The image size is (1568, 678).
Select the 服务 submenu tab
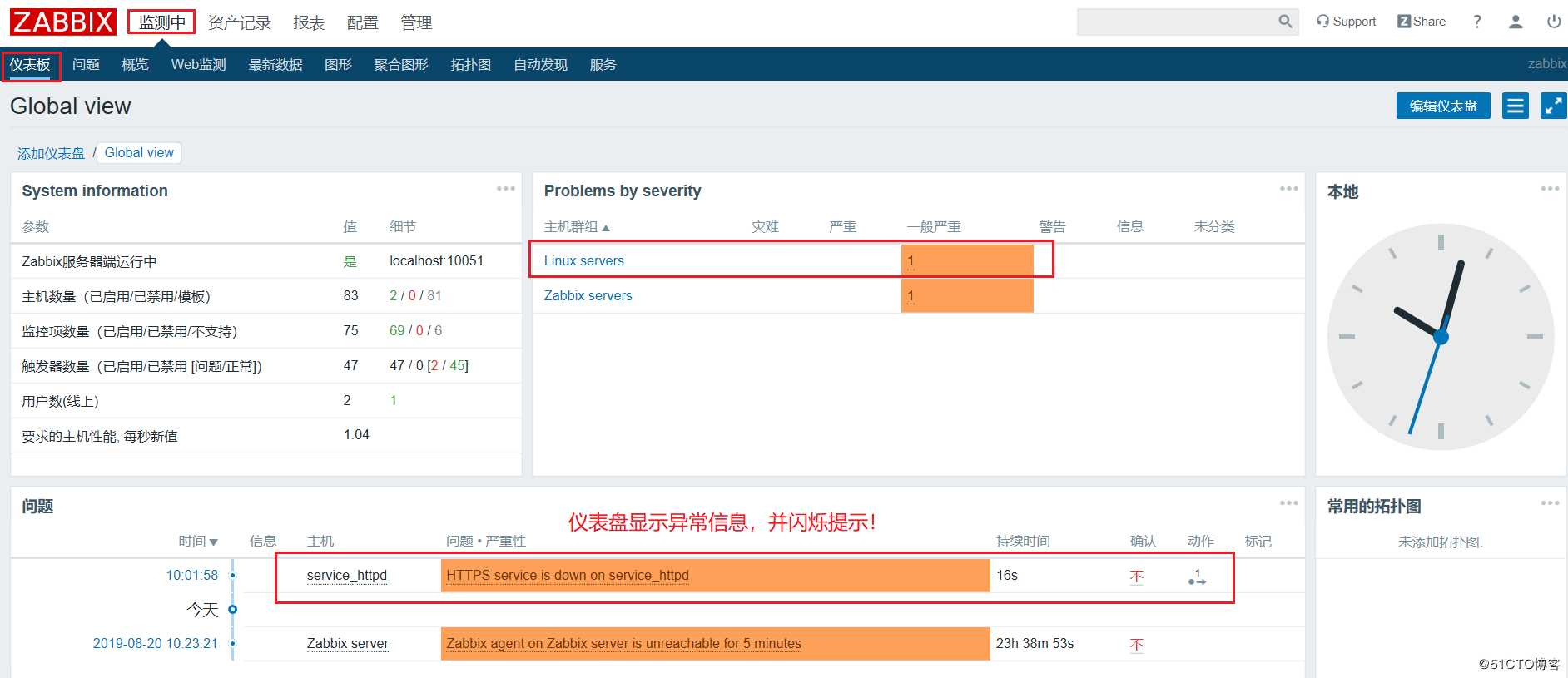603,65
